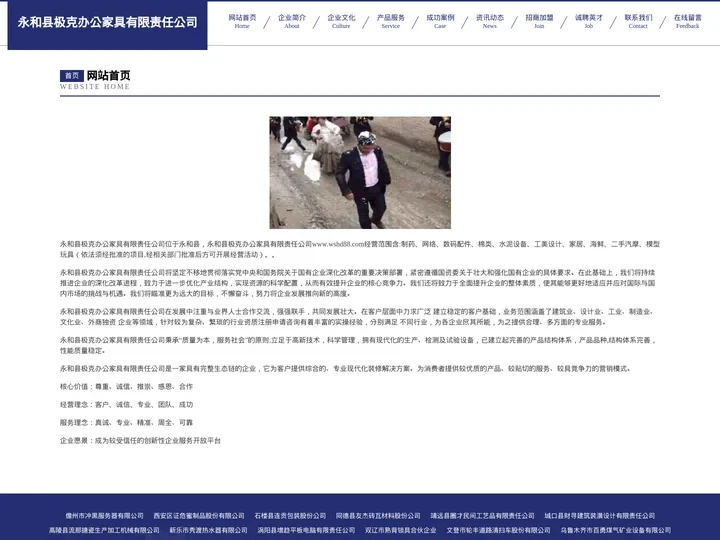Click the 核心价值 values line
This screenshot has height=540, width=720.
coord(126,387)
